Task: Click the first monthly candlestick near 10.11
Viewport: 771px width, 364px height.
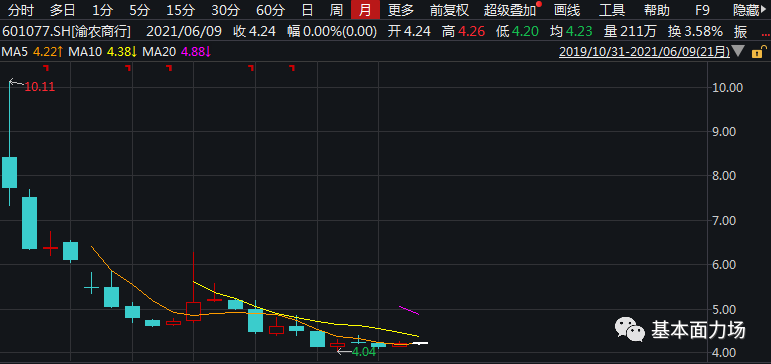Action: pyautogui.click(x=9, y=172)
